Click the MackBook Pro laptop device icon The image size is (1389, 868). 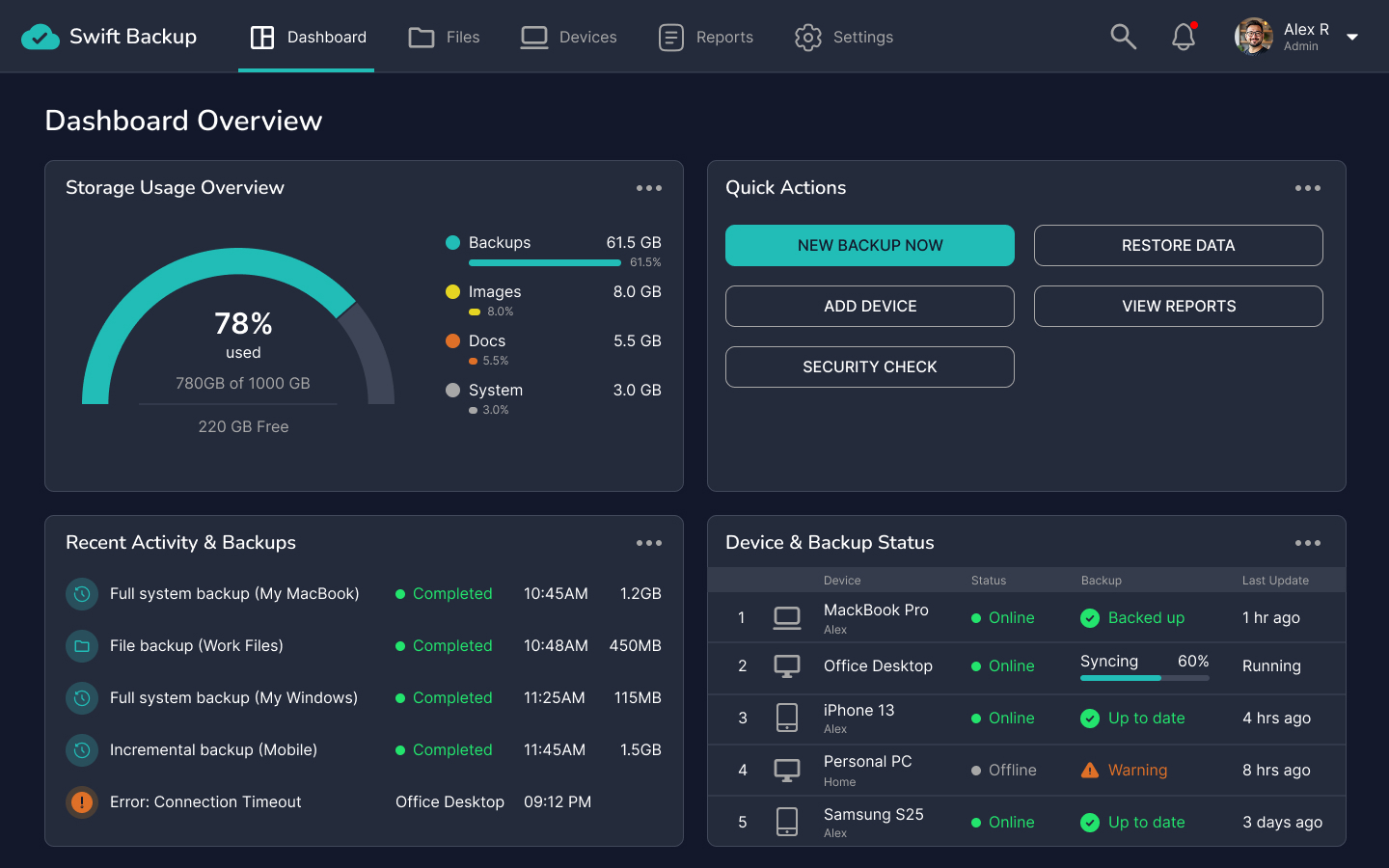[x=787, y=618]
